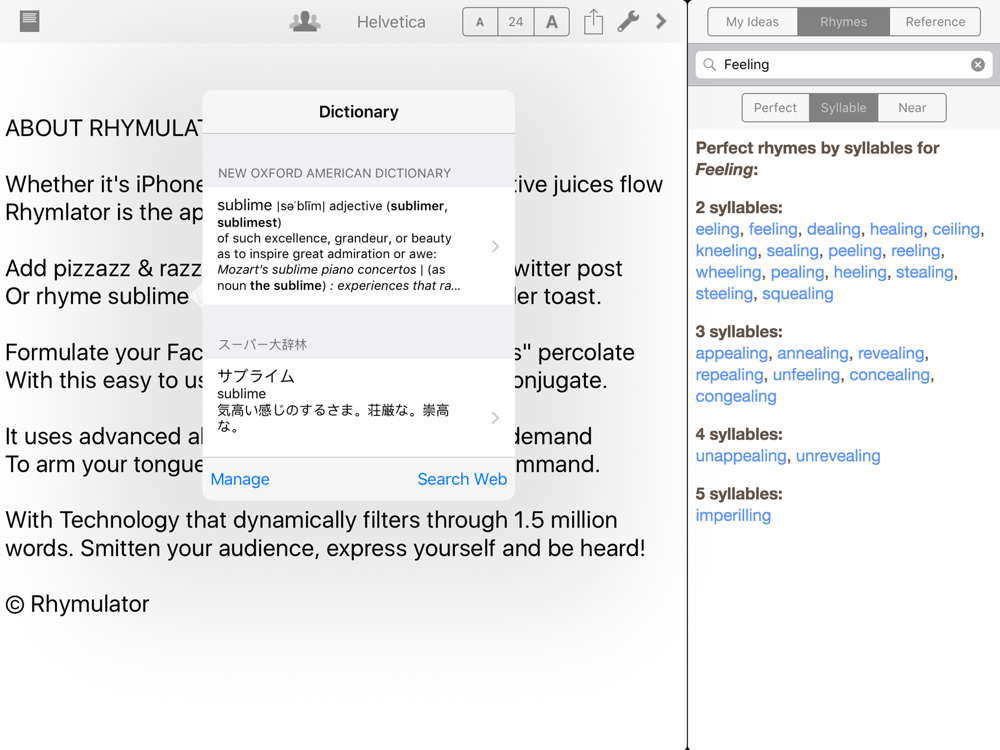Open the documents list icon
Viewport: 1000px width, 750px height.
[x=29, y=22]
